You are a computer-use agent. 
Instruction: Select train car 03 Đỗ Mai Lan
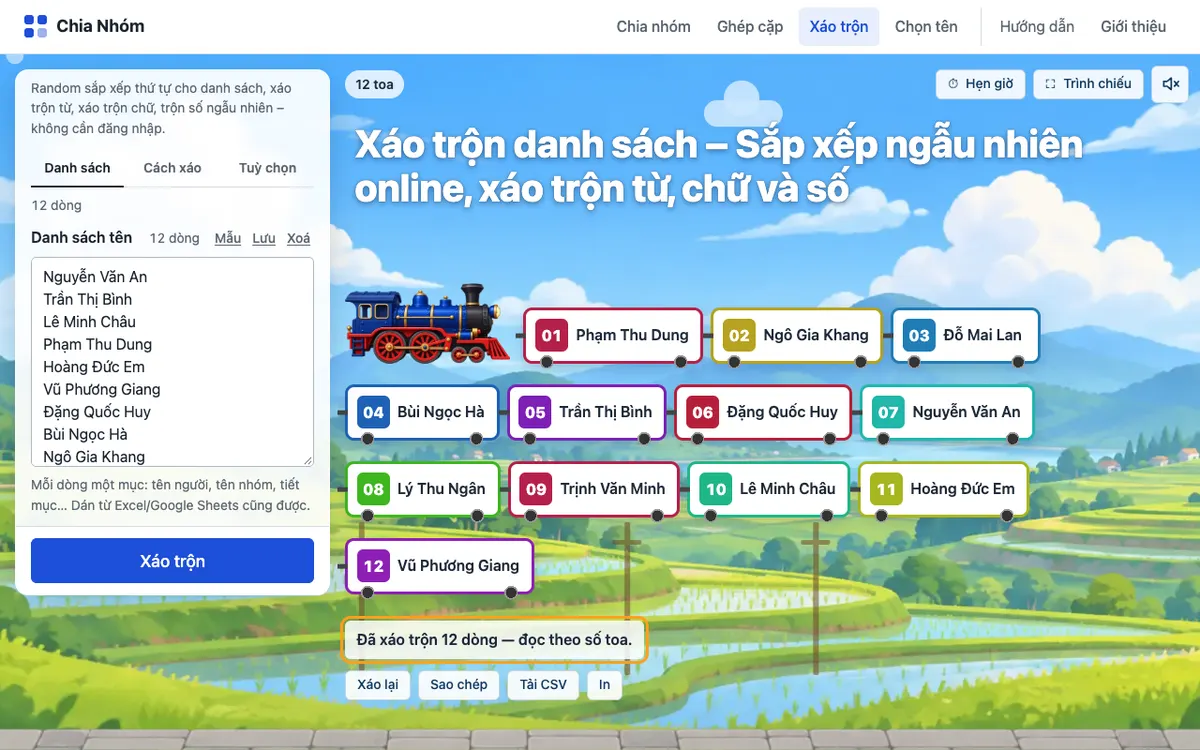point(965,335)
